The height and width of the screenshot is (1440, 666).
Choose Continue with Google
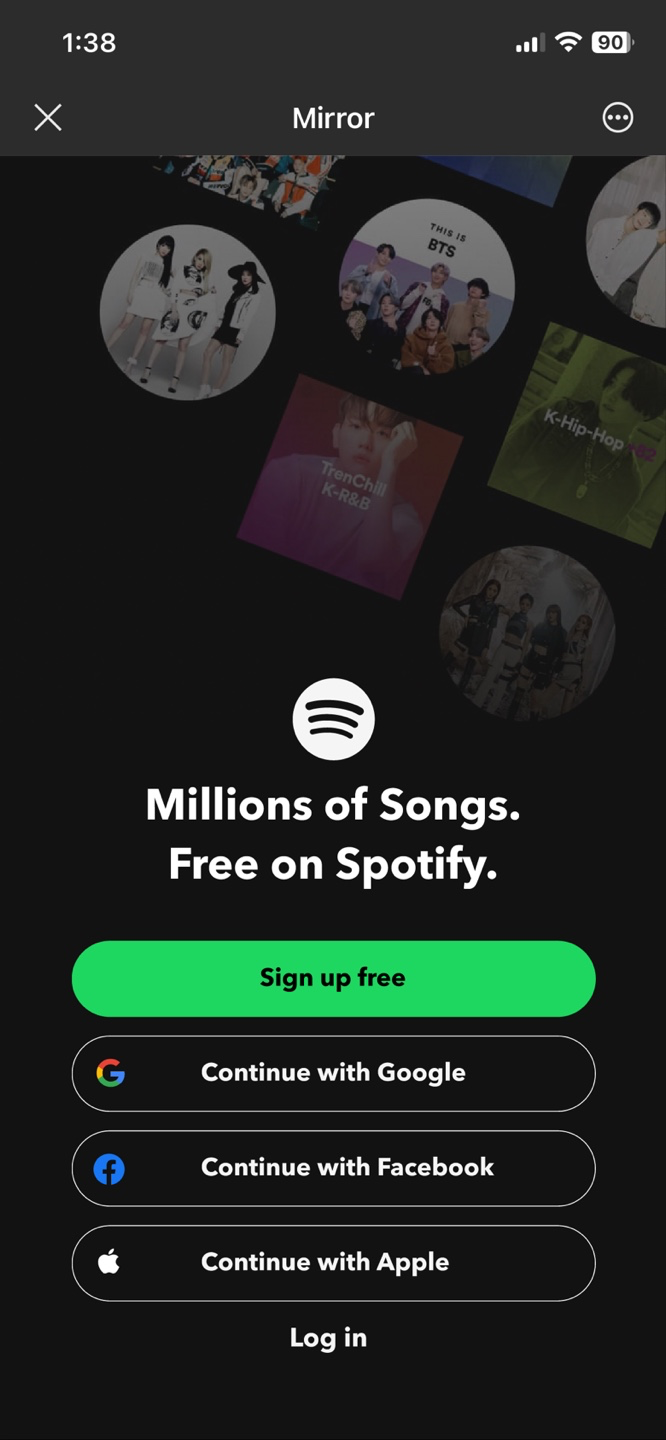(x=333, y=1073)
